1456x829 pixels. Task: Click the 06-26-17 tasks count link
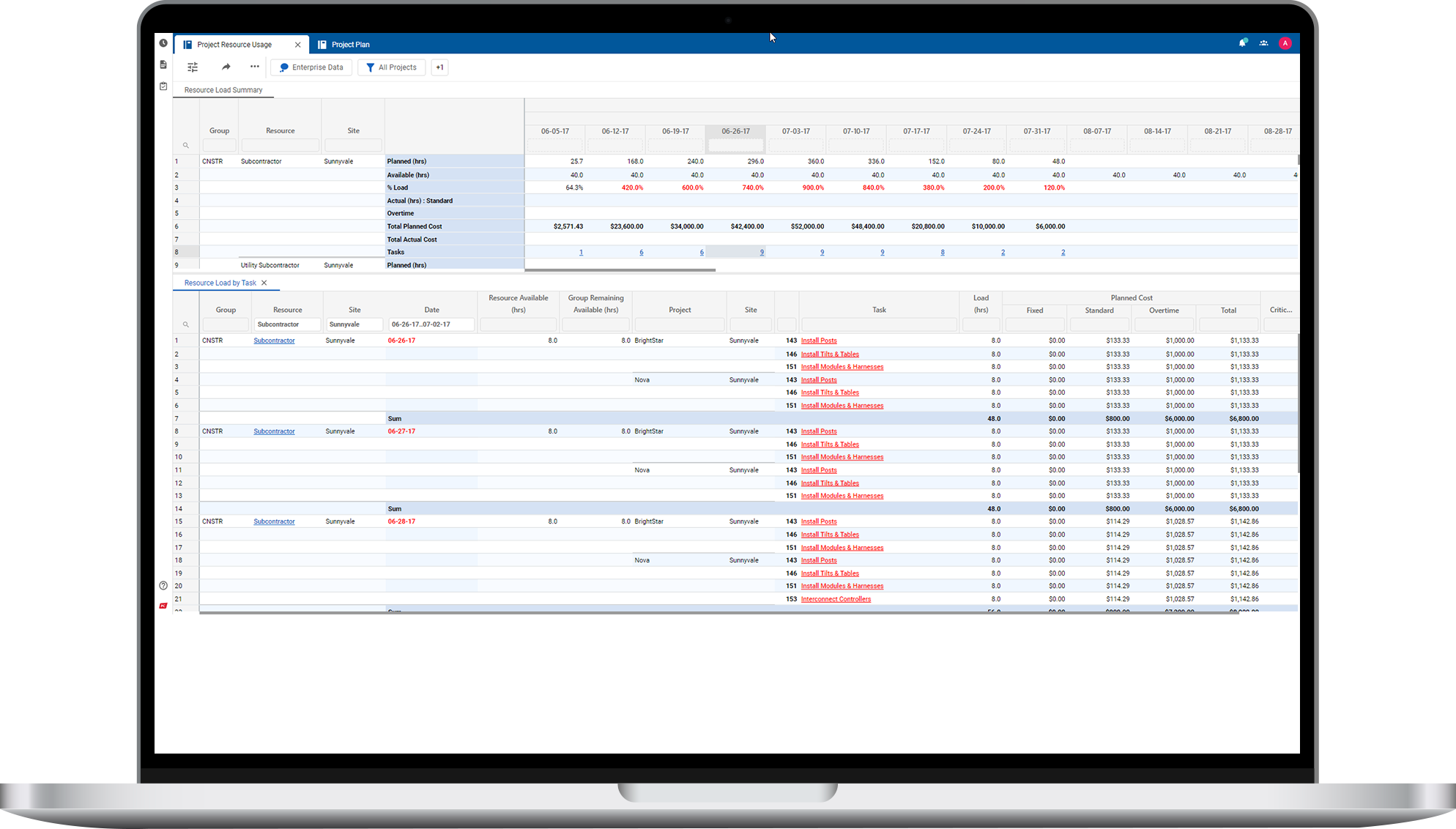coord(762,253)
